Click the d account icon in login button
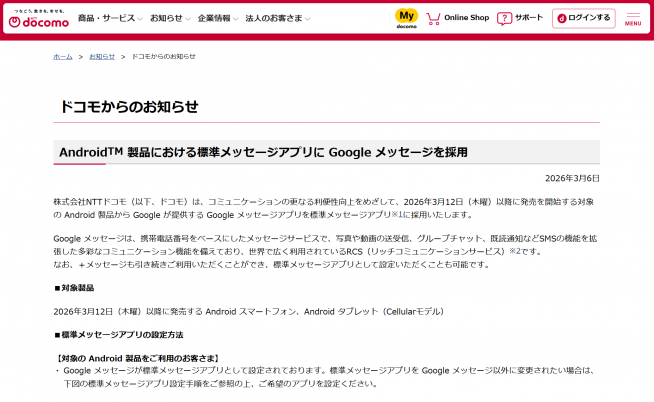Screen dimensions: 654x402 pyautogui.click(x=561, y=18)
